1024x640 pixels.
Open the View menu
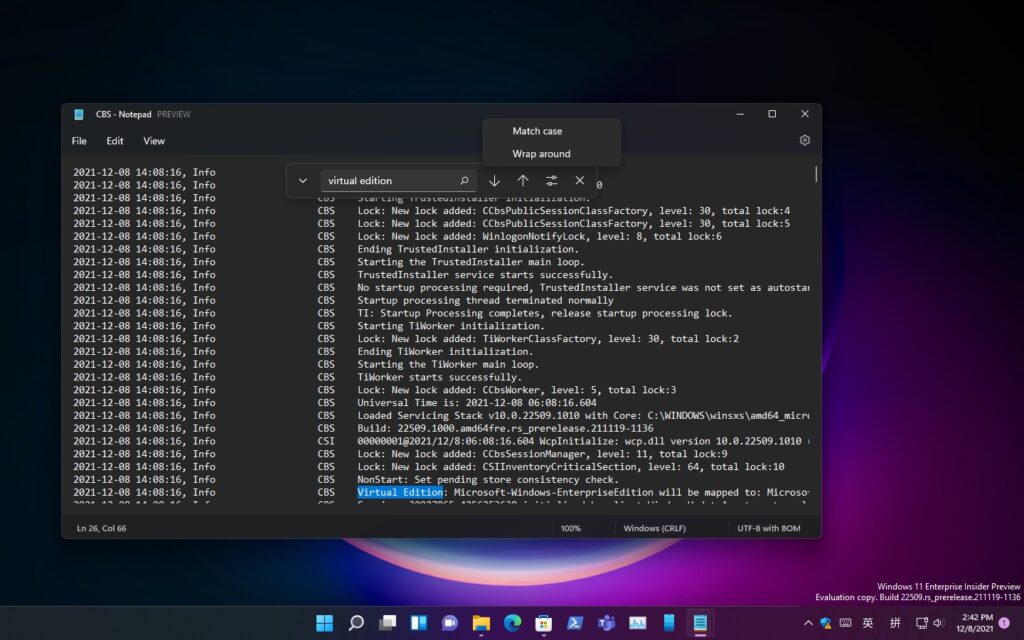coord(154,141)
